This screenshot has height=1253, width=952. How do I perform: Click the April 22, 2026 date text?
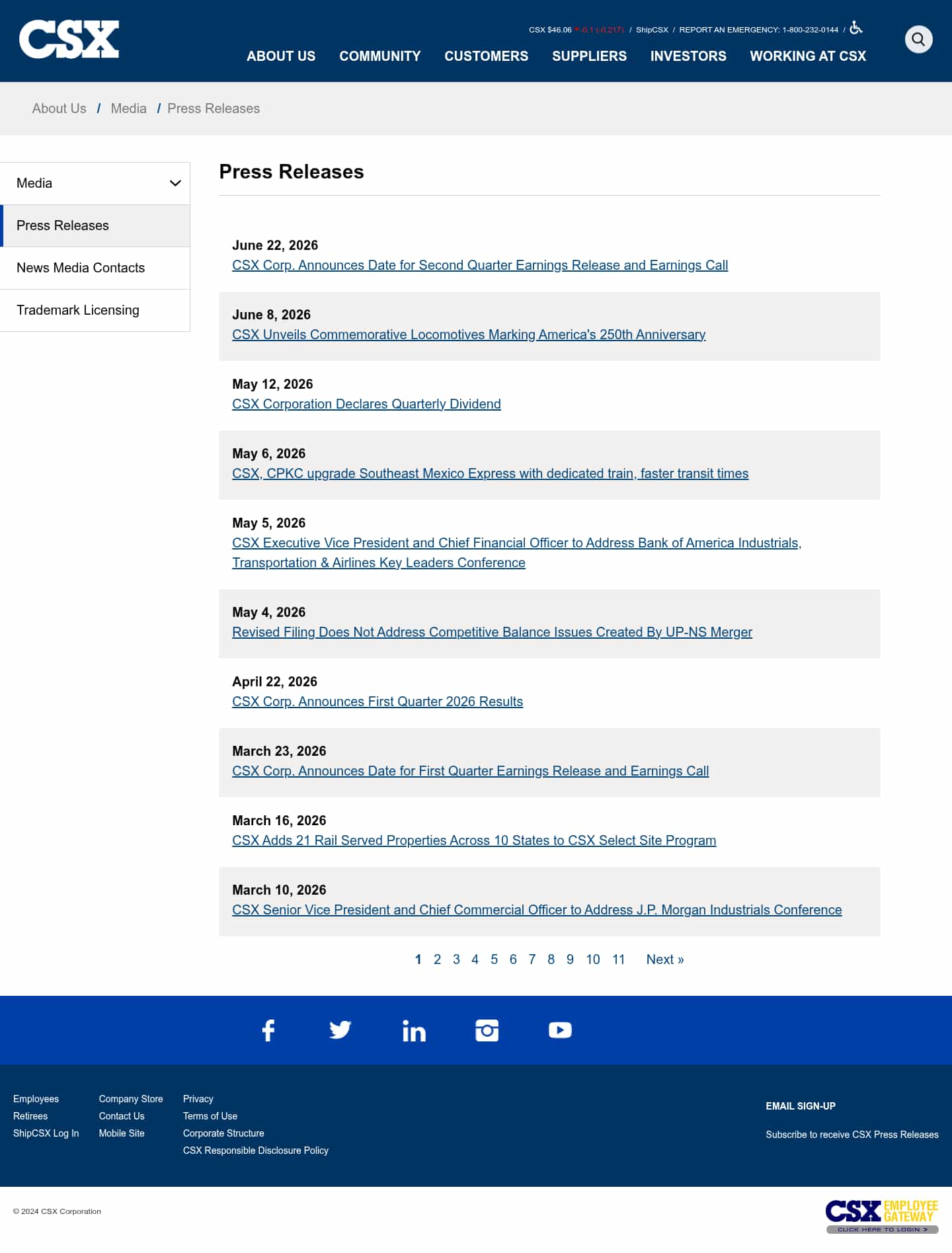(x=275, y=682)
